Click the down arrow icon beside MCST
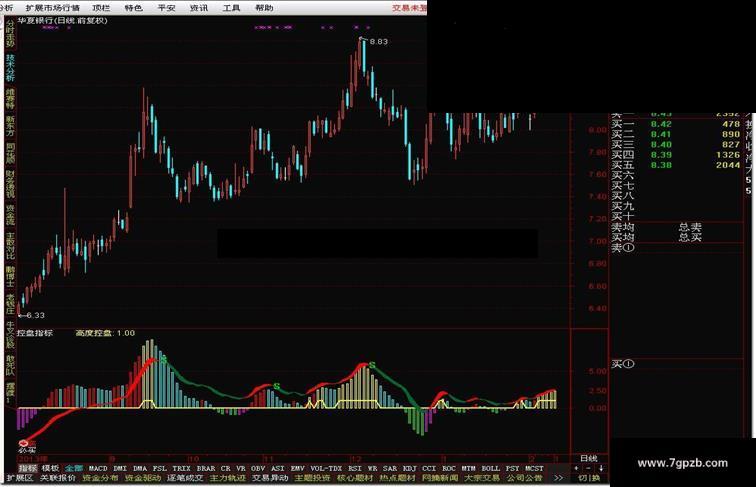 (x=601, y=468)
